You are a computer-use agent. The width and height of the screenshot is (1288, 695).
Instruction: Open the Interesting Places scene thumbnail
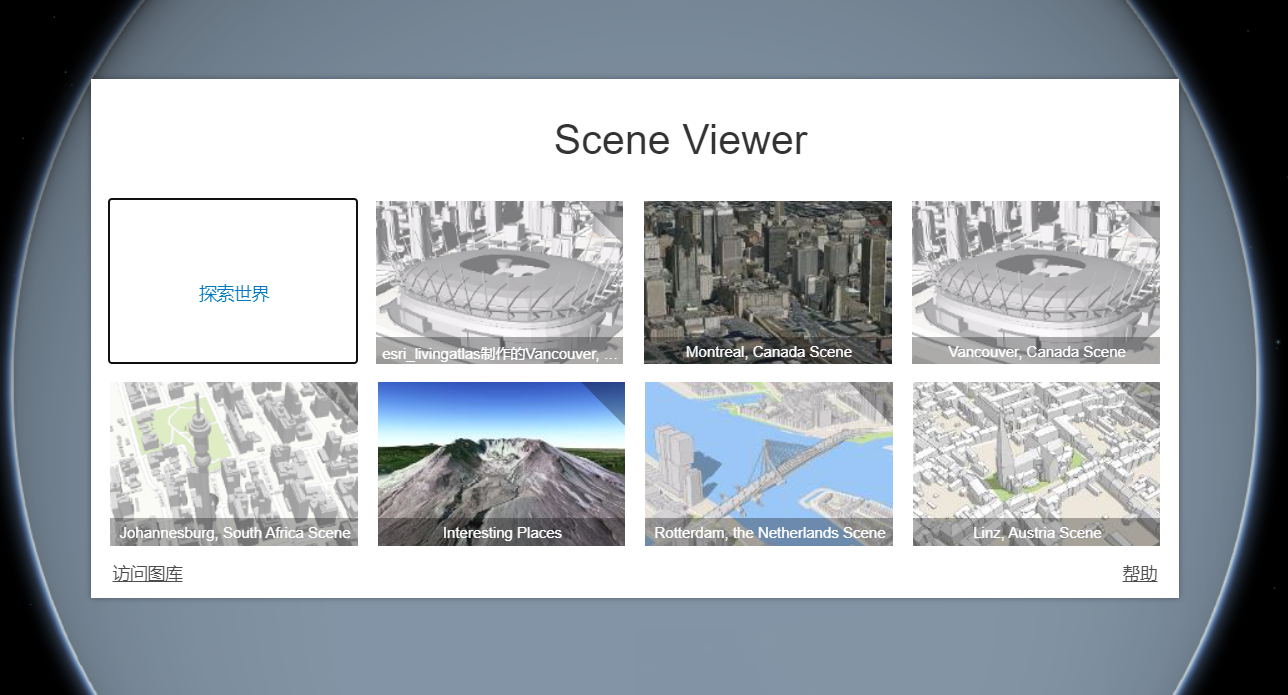click(x=501, y=464)
